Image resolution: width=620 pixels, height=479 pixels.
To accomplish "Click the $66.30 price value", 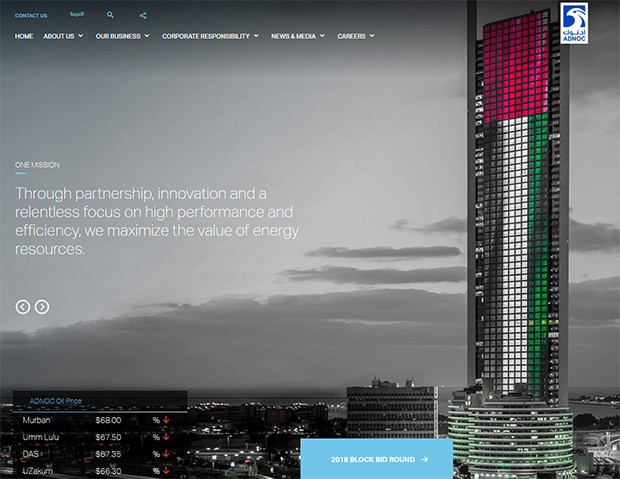I will [x=108, y=471].
